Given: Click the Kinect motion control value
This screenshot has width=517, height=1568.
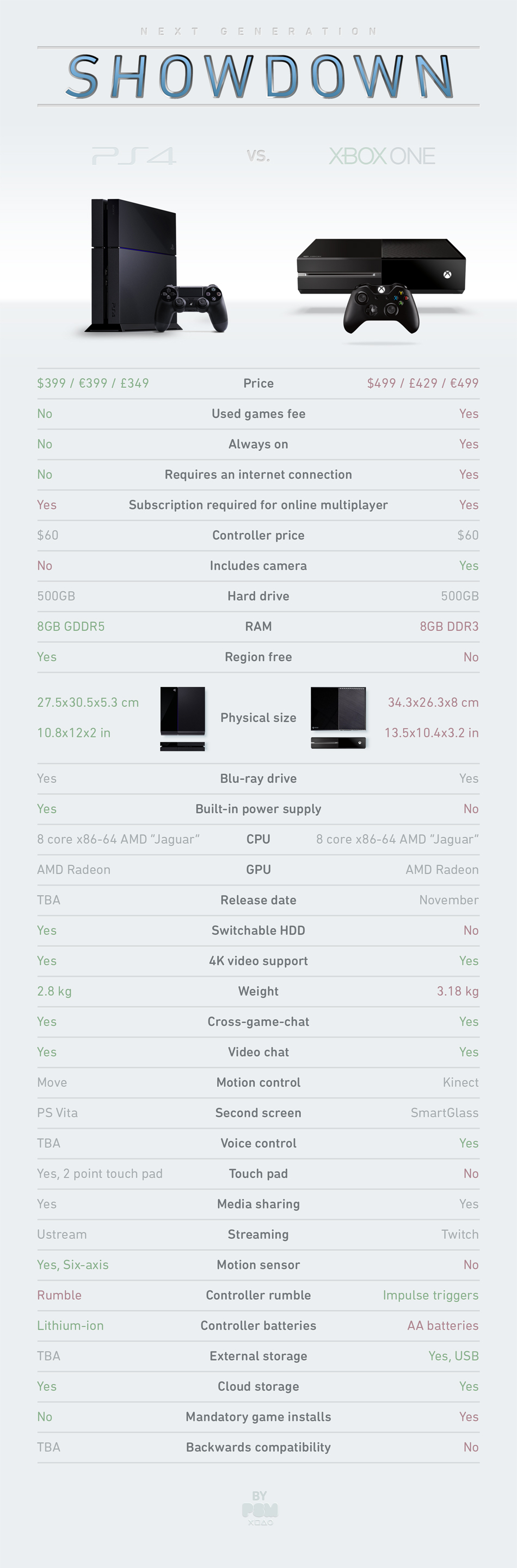Looking at the screenshot, I should (x=460, y=1082).
